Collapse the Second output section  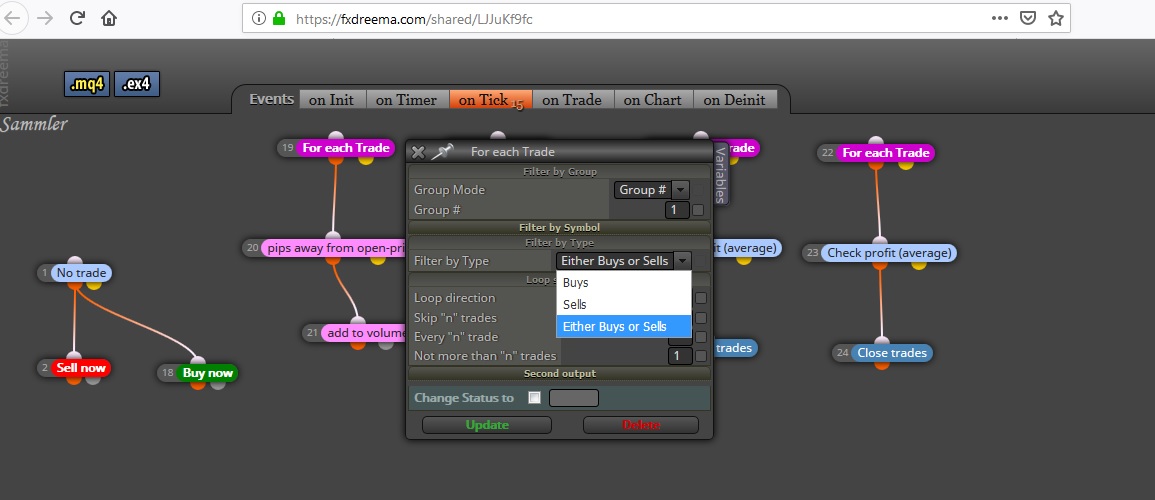[559, 373]
